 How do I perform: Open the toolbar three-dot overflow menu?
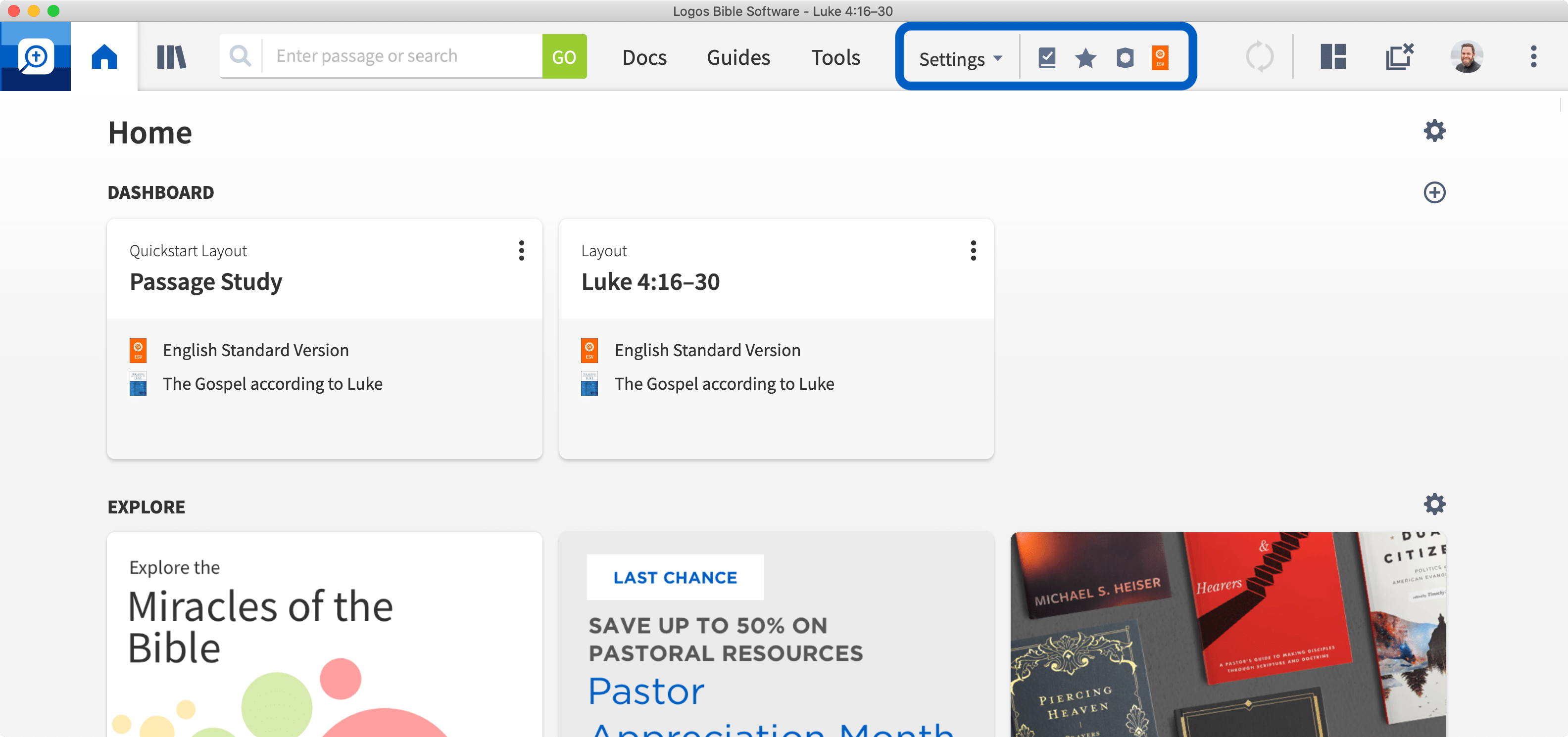(x=1533, y=56)
